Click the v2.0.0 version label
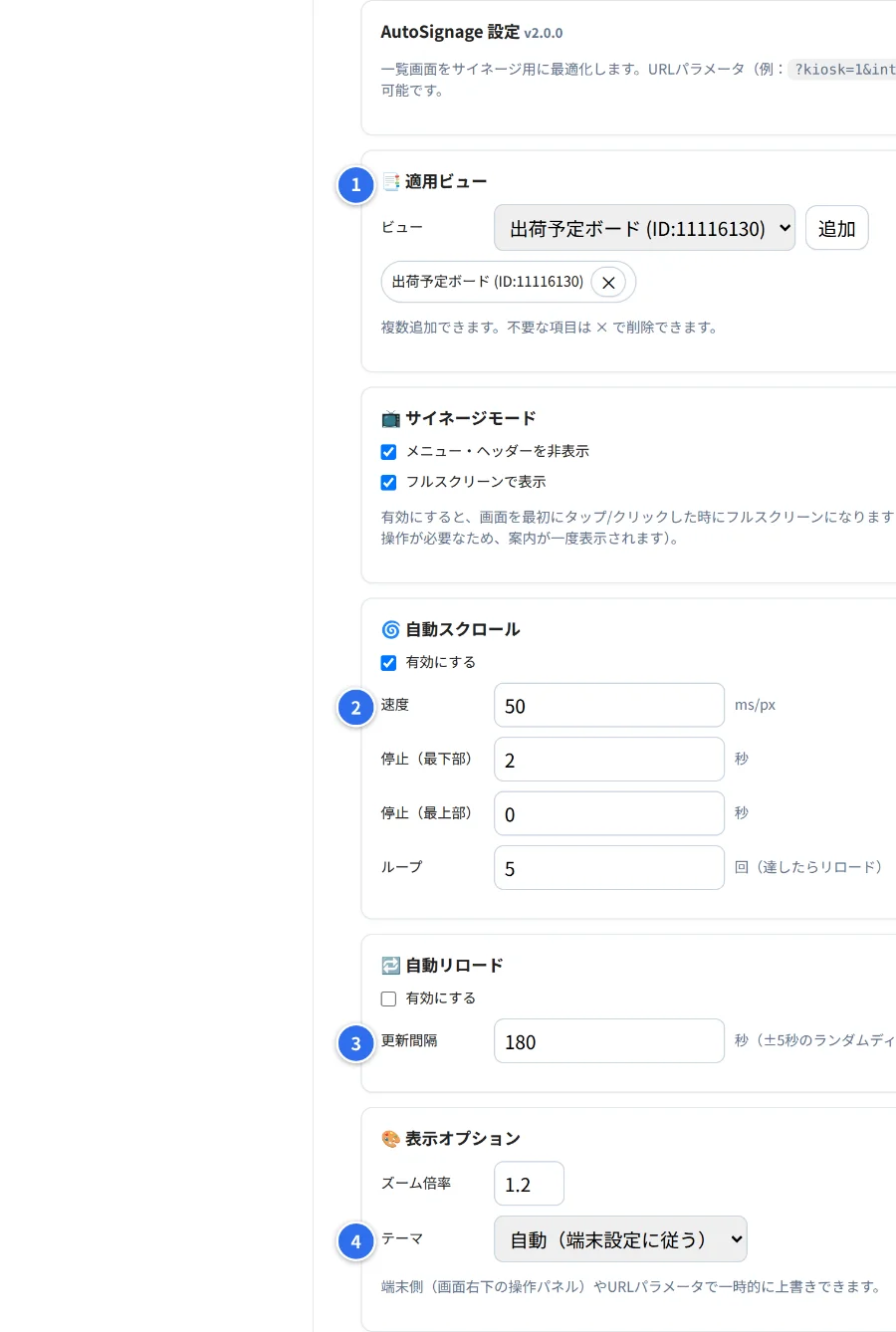 point(544,33)
